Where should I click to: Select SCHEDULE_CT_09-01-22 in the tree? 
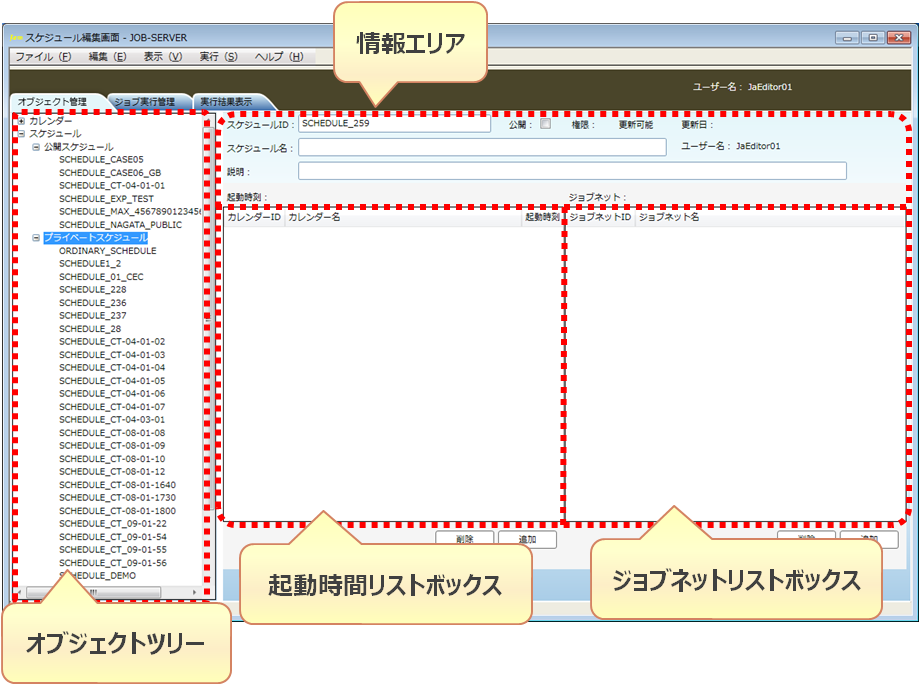point(113,524)
